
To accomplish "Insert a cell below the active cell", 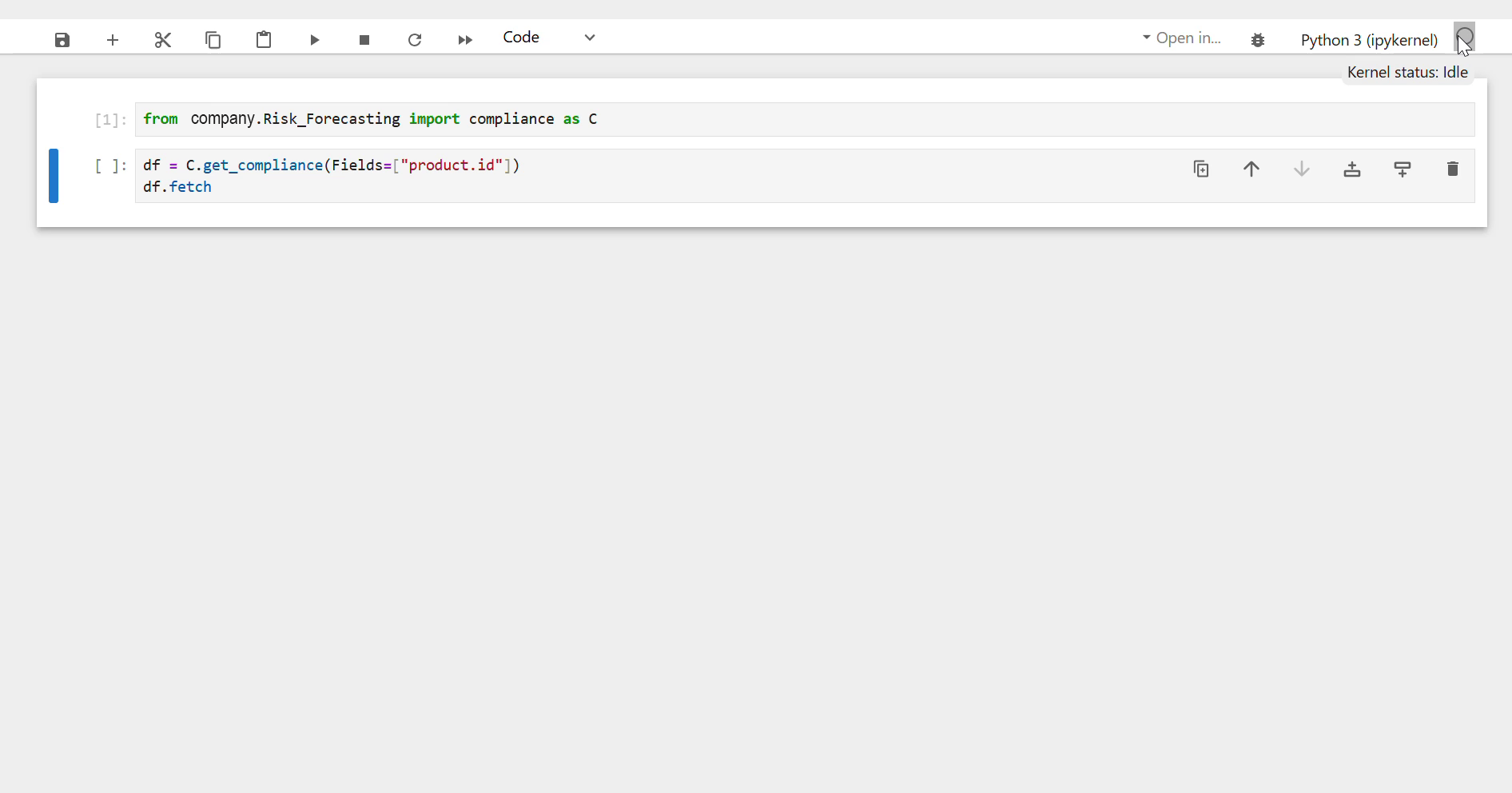I will (x=1403, y=169).
